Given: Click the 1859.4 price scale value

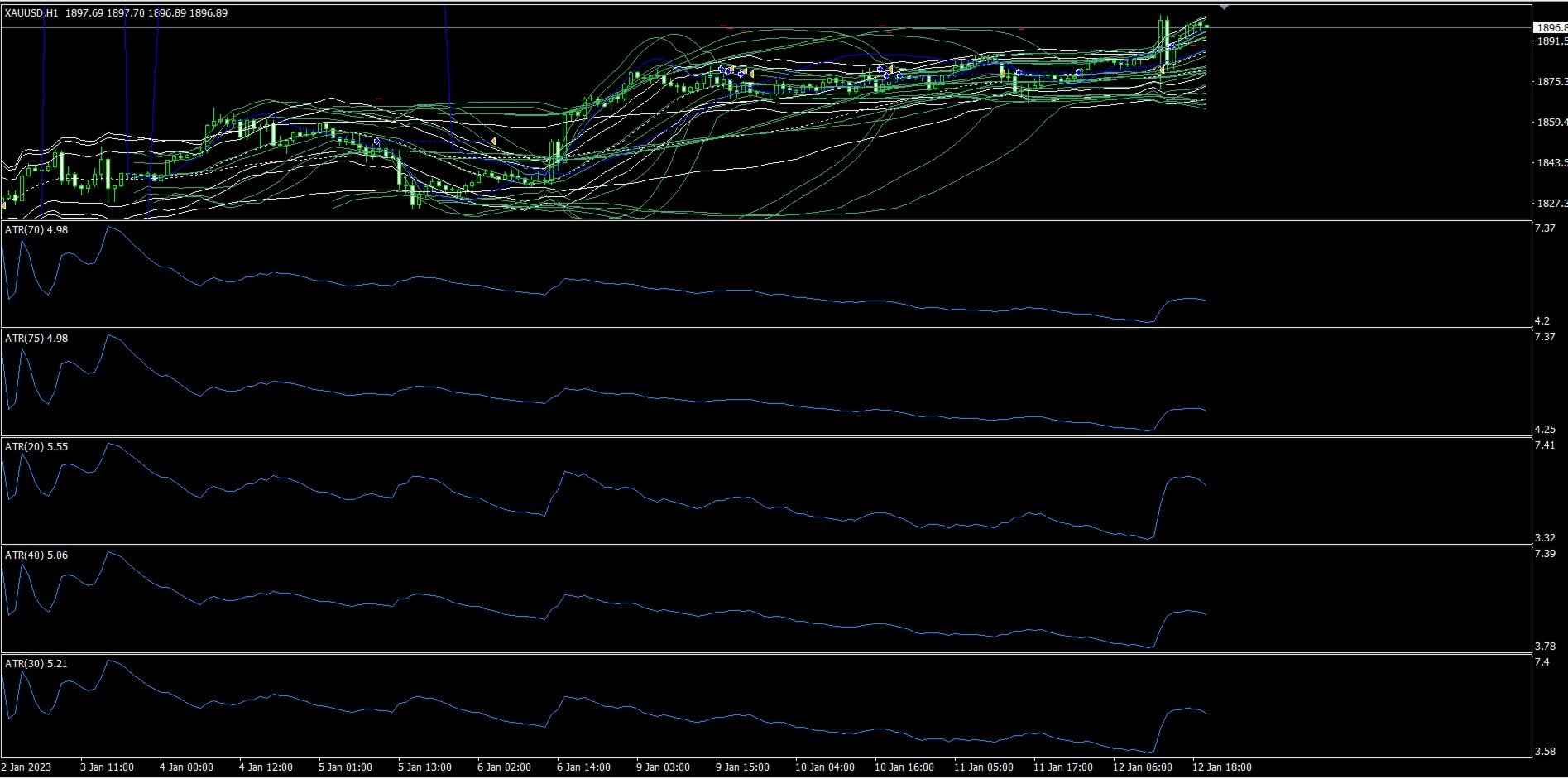Looking at the screenshot, I should coord(1551,123).
